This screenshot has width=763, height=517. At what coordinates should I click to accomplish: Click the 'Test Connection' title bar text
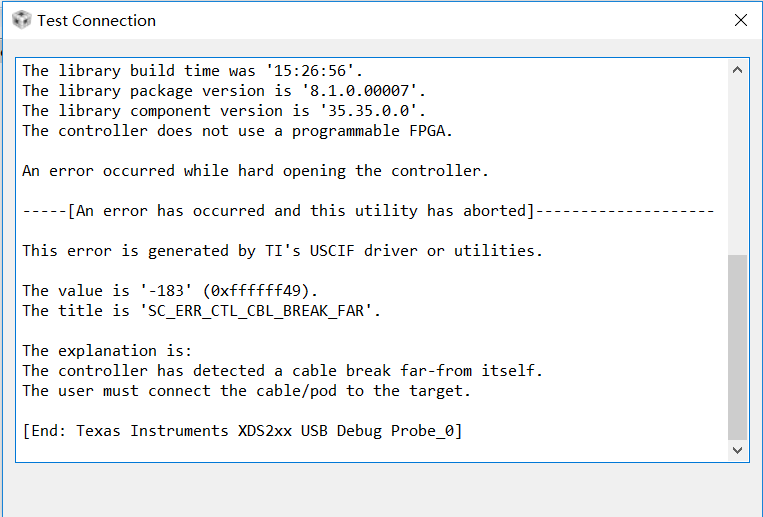[x=97, y=20]
